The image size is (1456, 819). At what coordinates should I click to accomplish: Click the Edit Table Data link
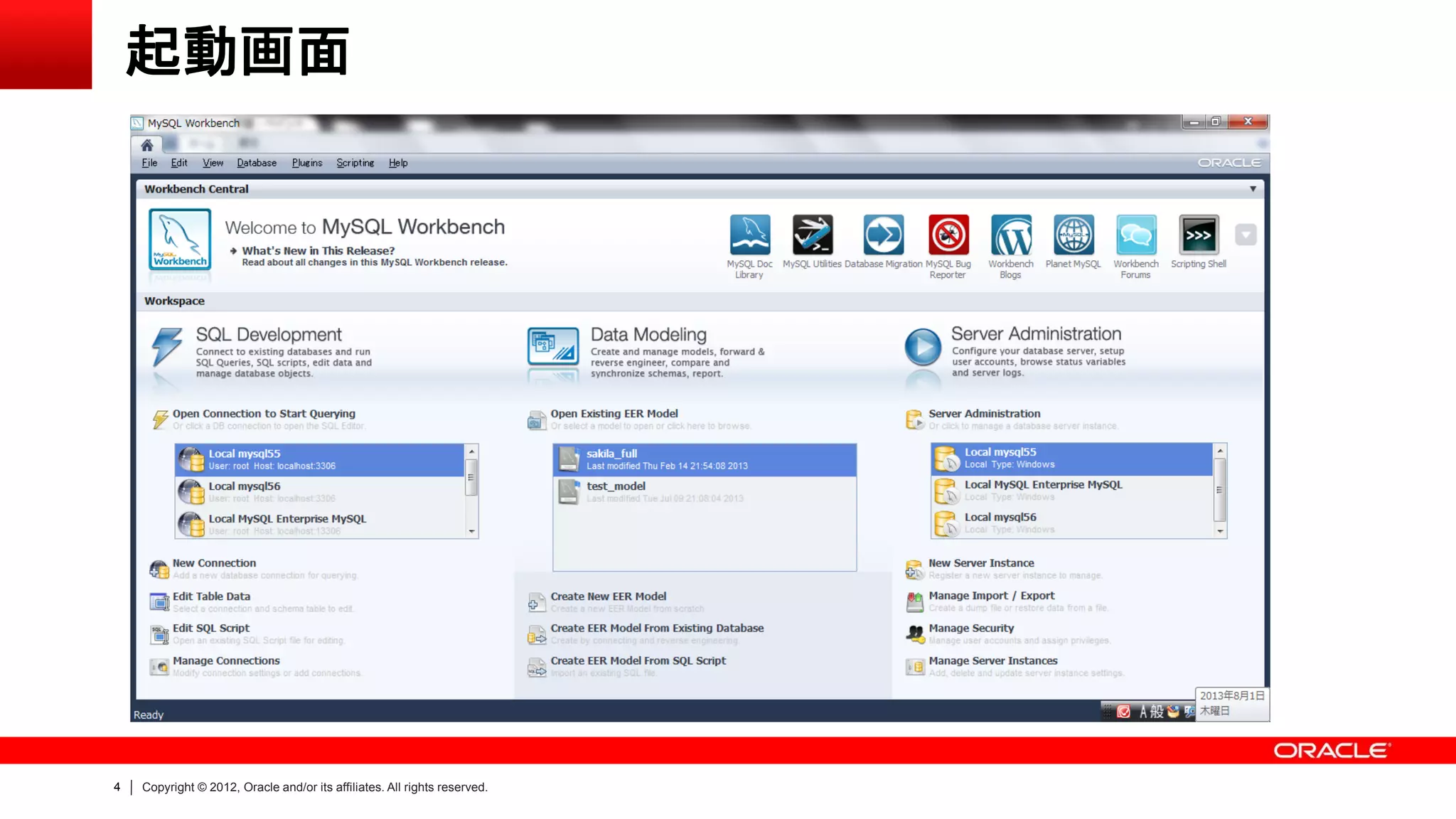click(211, 596)
